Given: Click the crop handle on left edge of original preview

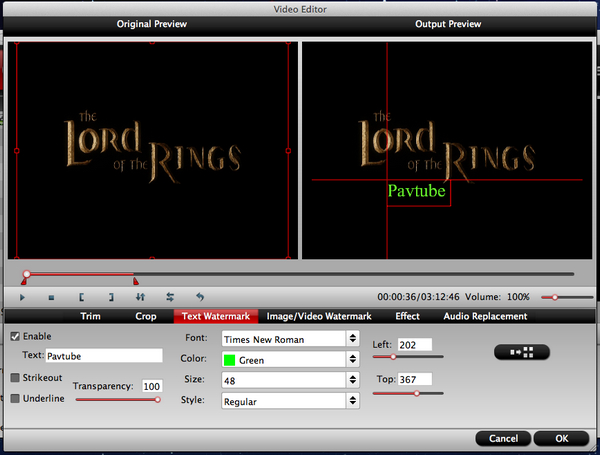Looking at the screenshot, I should pyautogui.click(x=16, y=151).
